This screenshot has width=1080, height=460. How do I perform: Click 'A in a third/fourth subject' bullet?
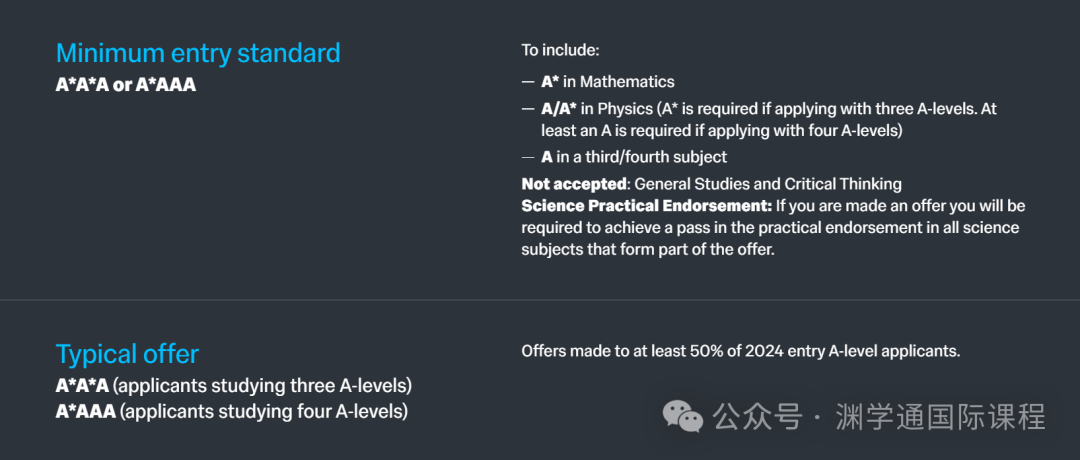click(624, 157)
